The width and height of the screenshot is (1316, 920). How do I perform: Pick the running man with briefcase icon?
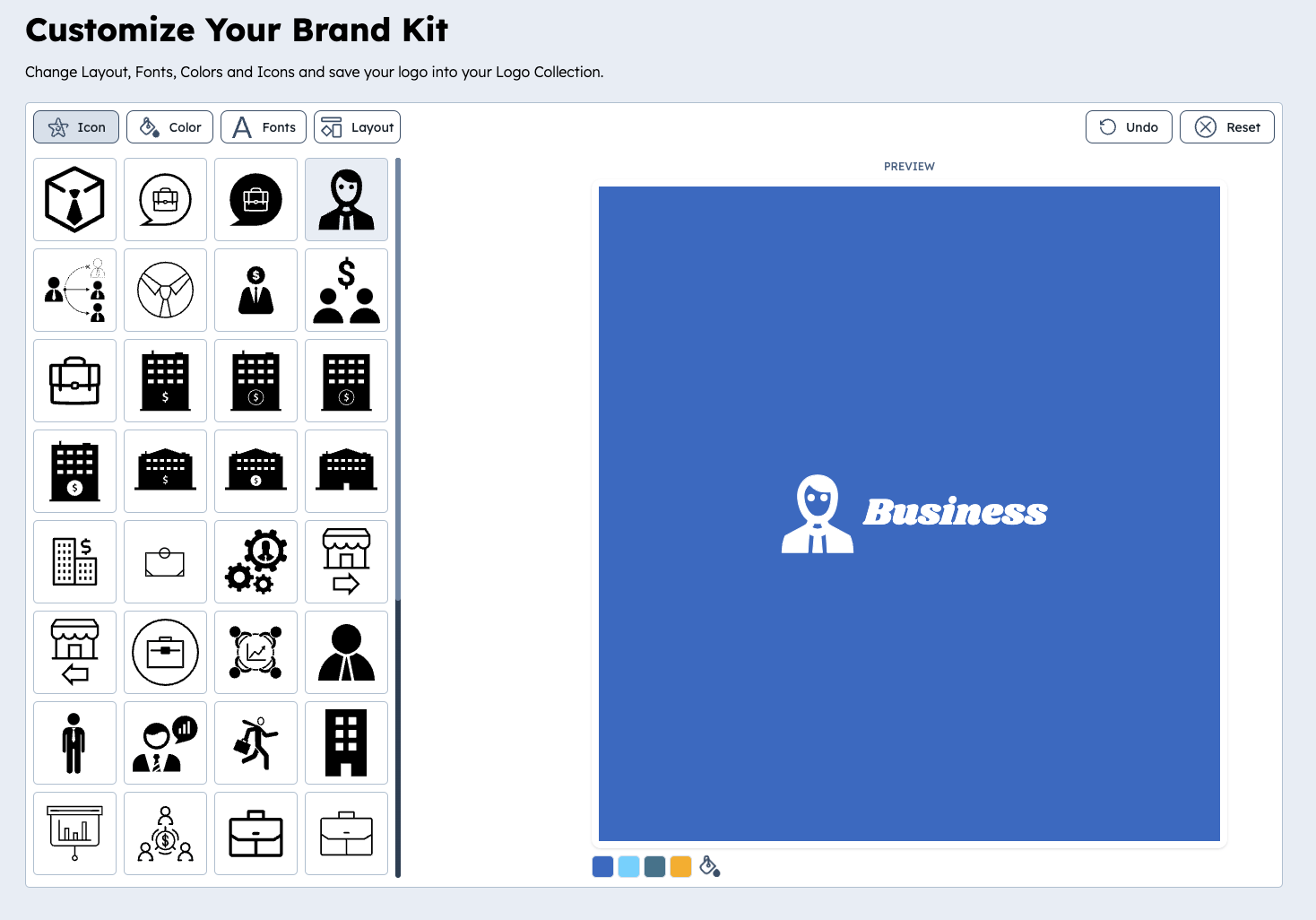(x=255, y=743)
